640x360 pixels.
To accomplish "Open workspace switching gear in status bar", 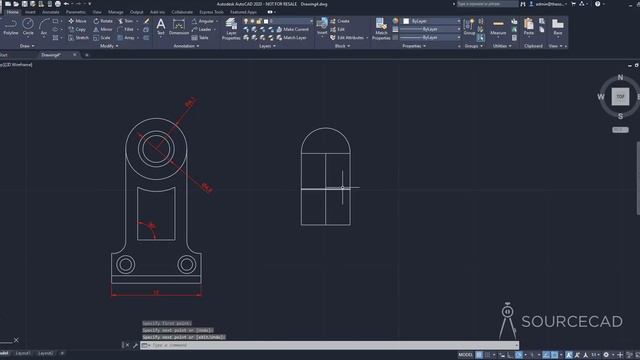I will point(606,355).
